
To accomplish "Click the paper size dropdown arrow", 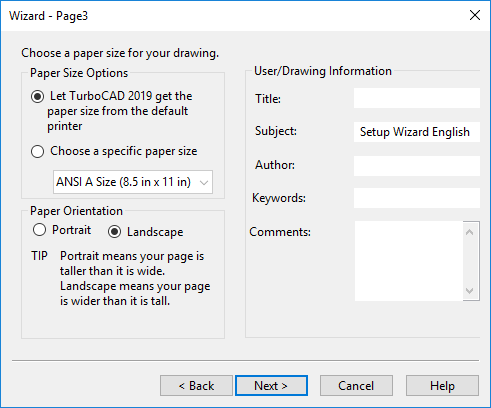I will click(204, 182).
